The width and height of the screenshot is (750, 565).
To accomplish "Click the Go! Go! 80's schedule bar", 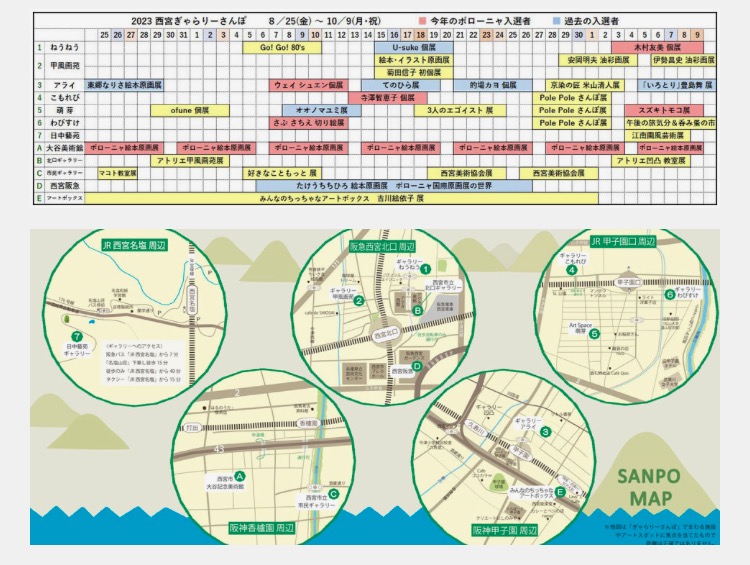I will pyautogui.click(x=282, y=47).
